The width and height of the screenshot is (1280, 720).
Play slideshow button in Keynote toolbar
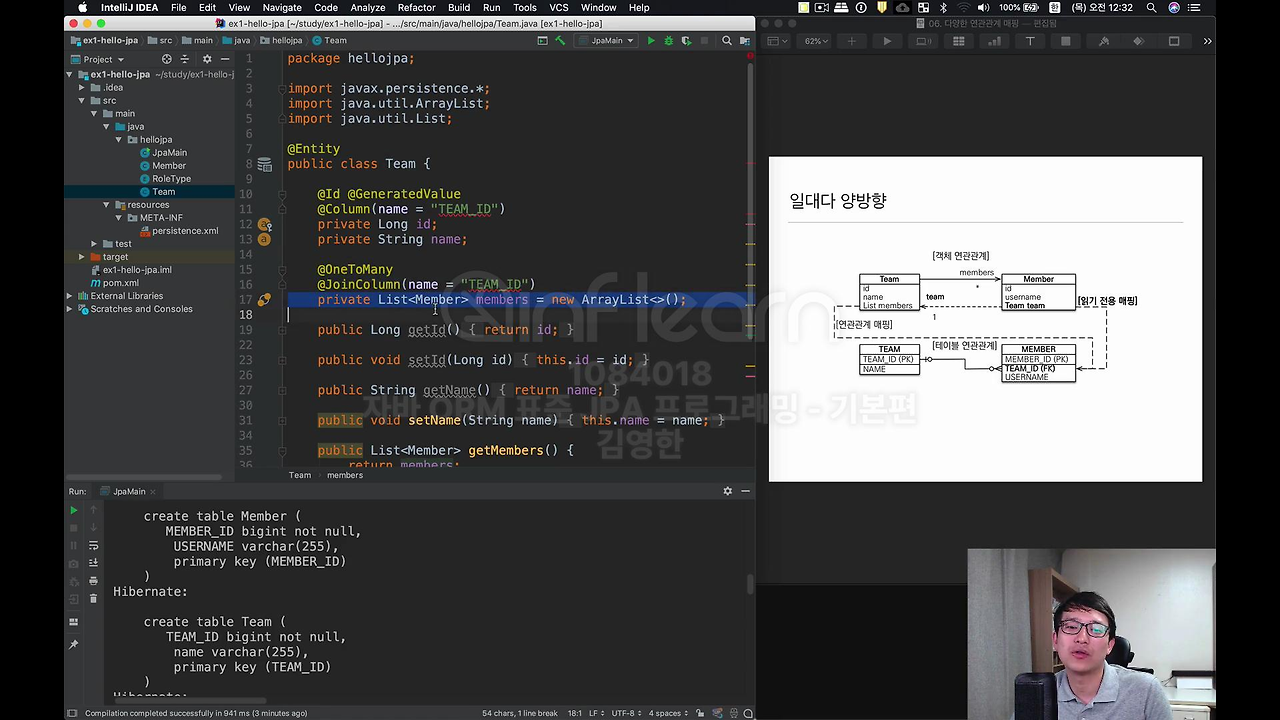click(x=887, y=41)
